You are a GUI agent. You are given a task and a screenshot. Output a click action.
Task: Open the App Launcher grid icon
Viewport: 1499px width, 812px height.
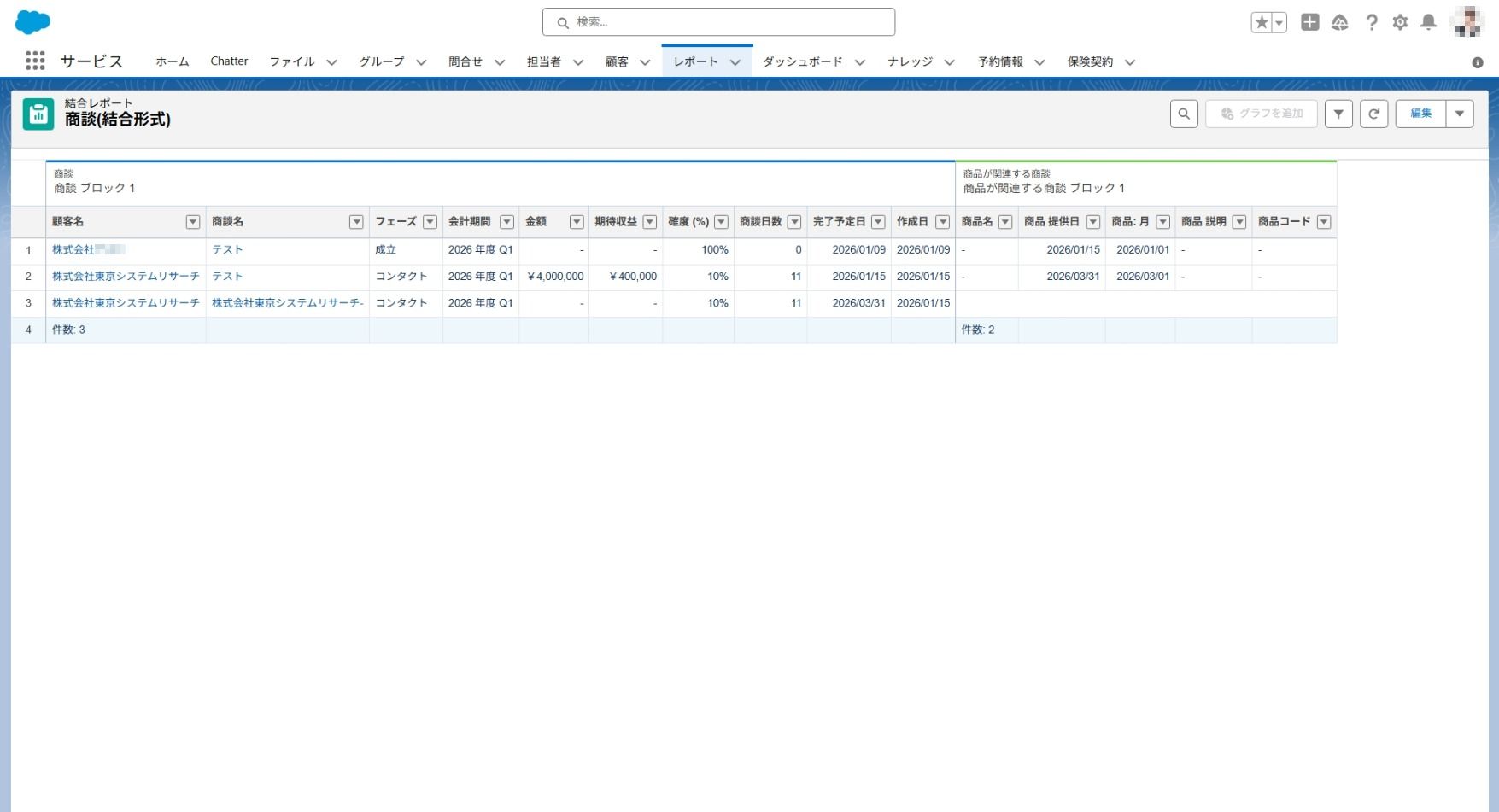(35, 61)
